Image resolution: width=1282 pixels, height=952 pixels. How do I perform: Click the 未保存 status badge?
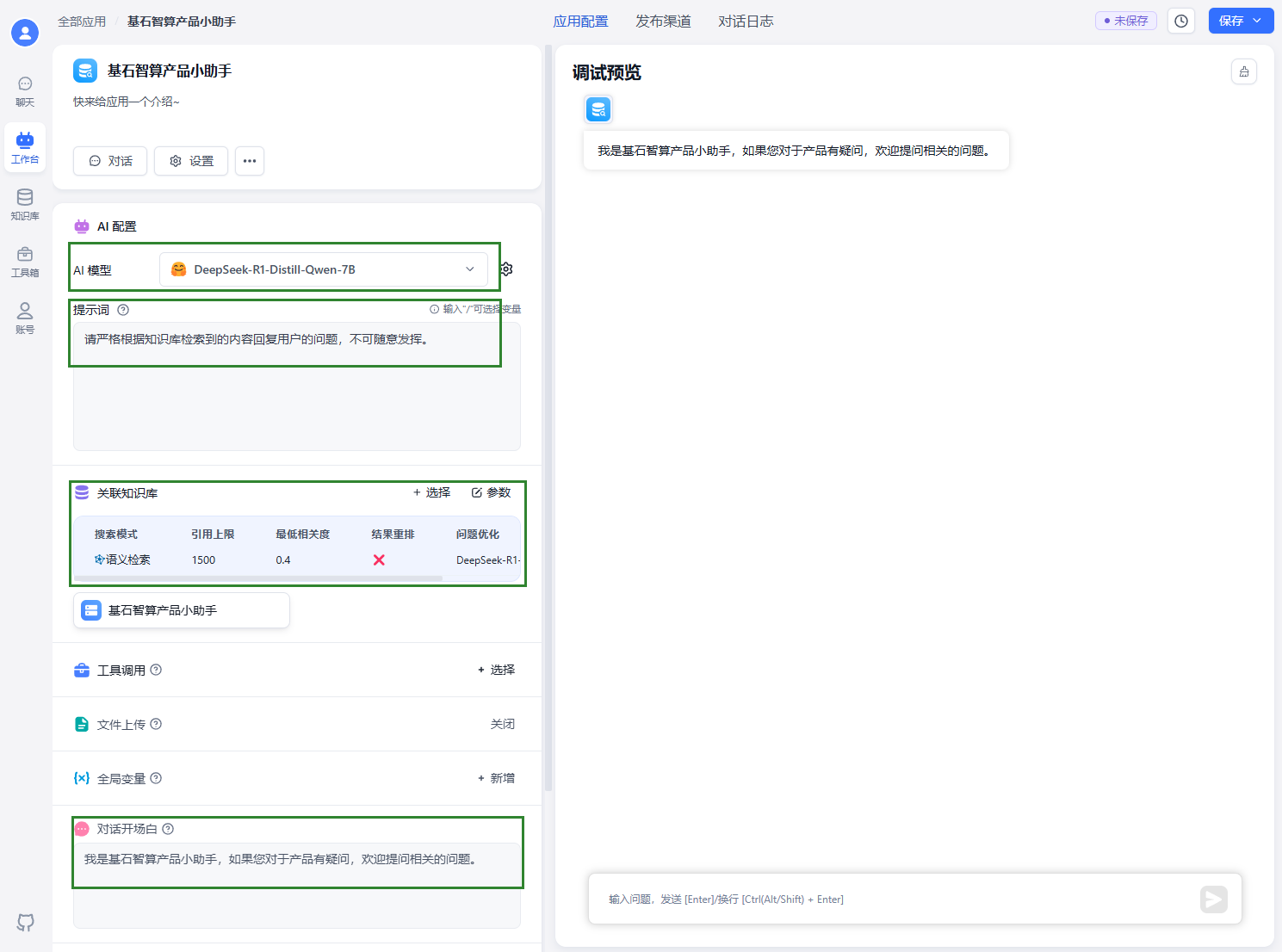(x=1126, y=21)
